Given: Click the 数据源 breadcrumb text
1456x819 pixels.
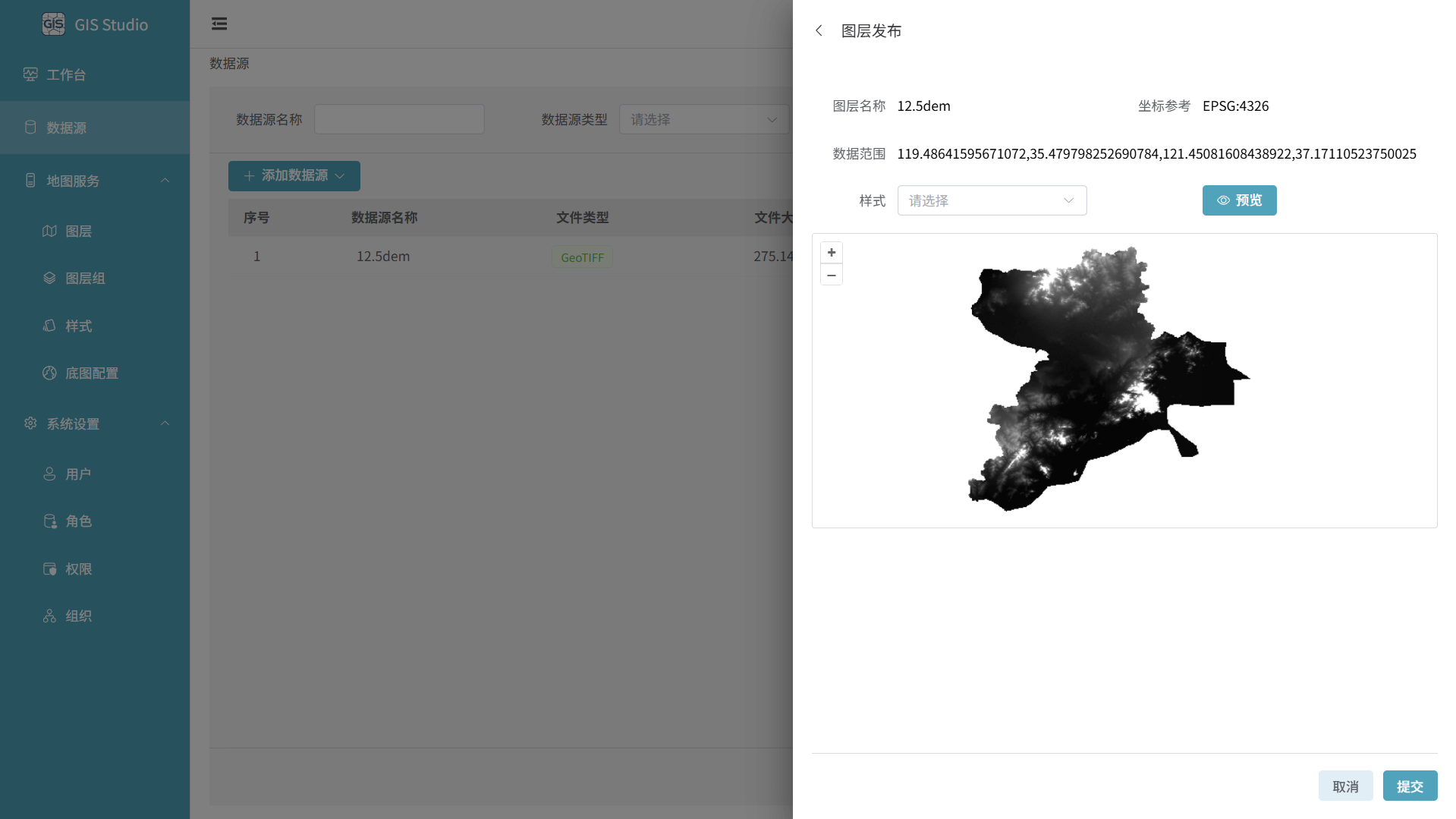Looking at the screenshot, I should point(229,64).
